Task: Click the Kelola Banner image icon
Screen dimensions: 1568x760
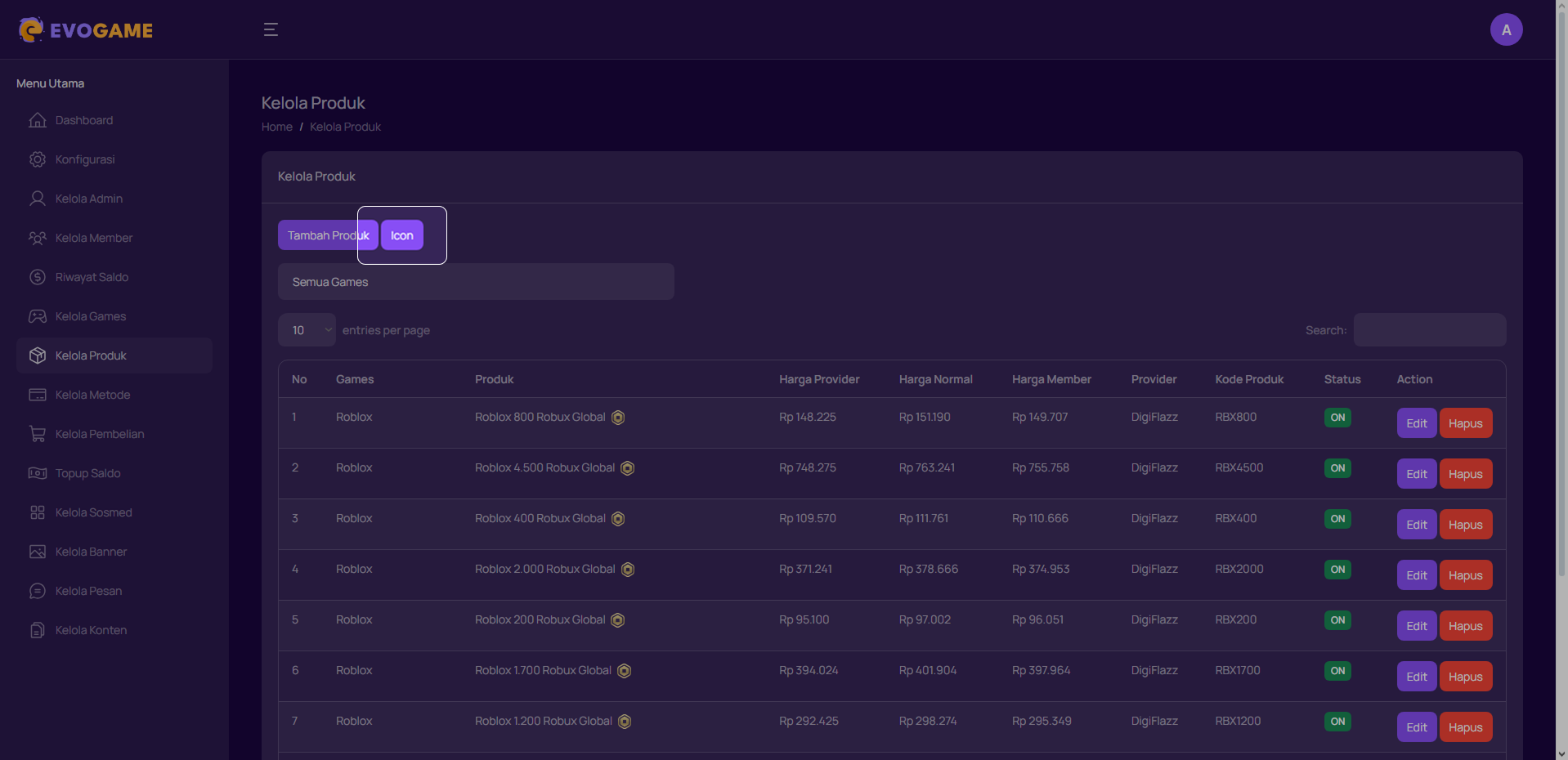Action: click(38, 552)
